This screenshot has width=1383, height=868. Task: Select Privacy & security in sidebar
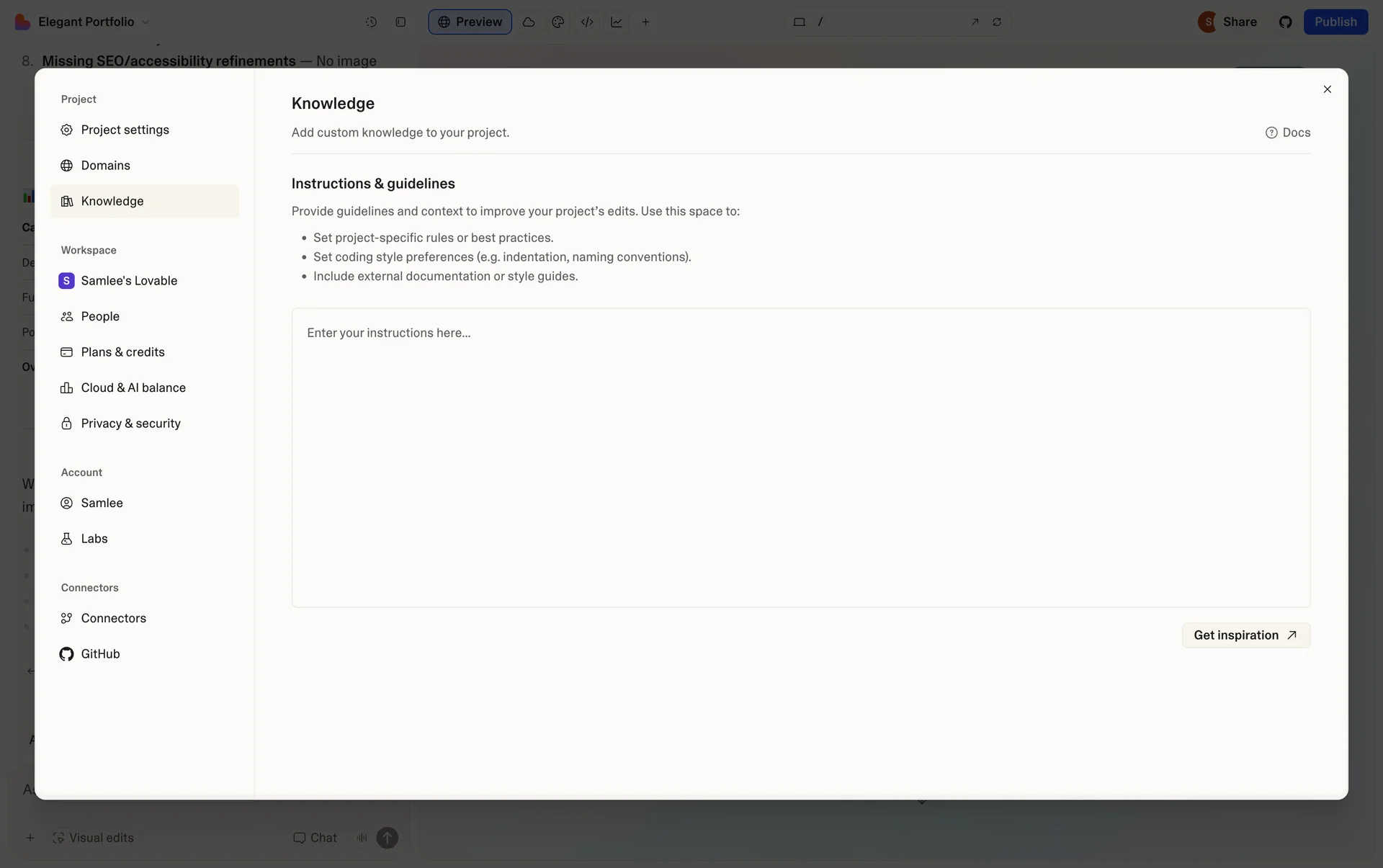tap(130, 424)
